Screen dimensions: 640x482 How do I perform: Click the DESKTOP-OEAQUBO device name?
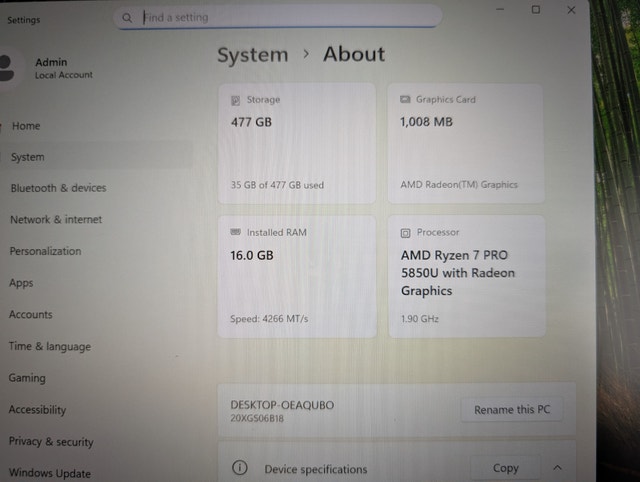coord(282,405)
